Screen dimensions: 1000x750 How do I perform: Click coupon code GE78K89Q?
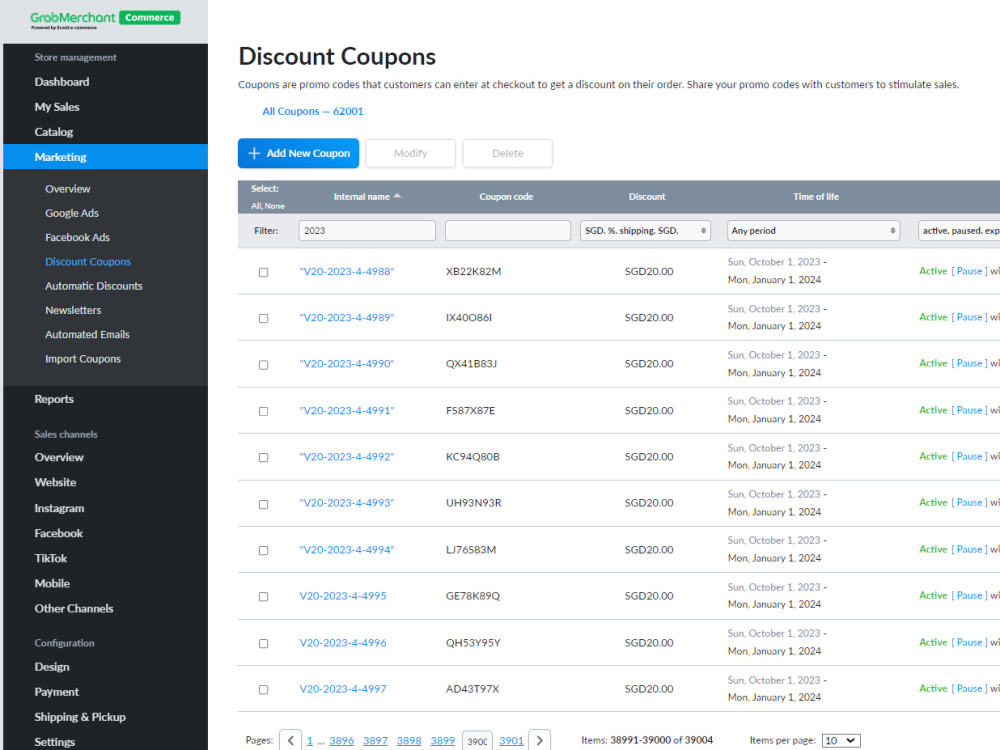(473, 596)
